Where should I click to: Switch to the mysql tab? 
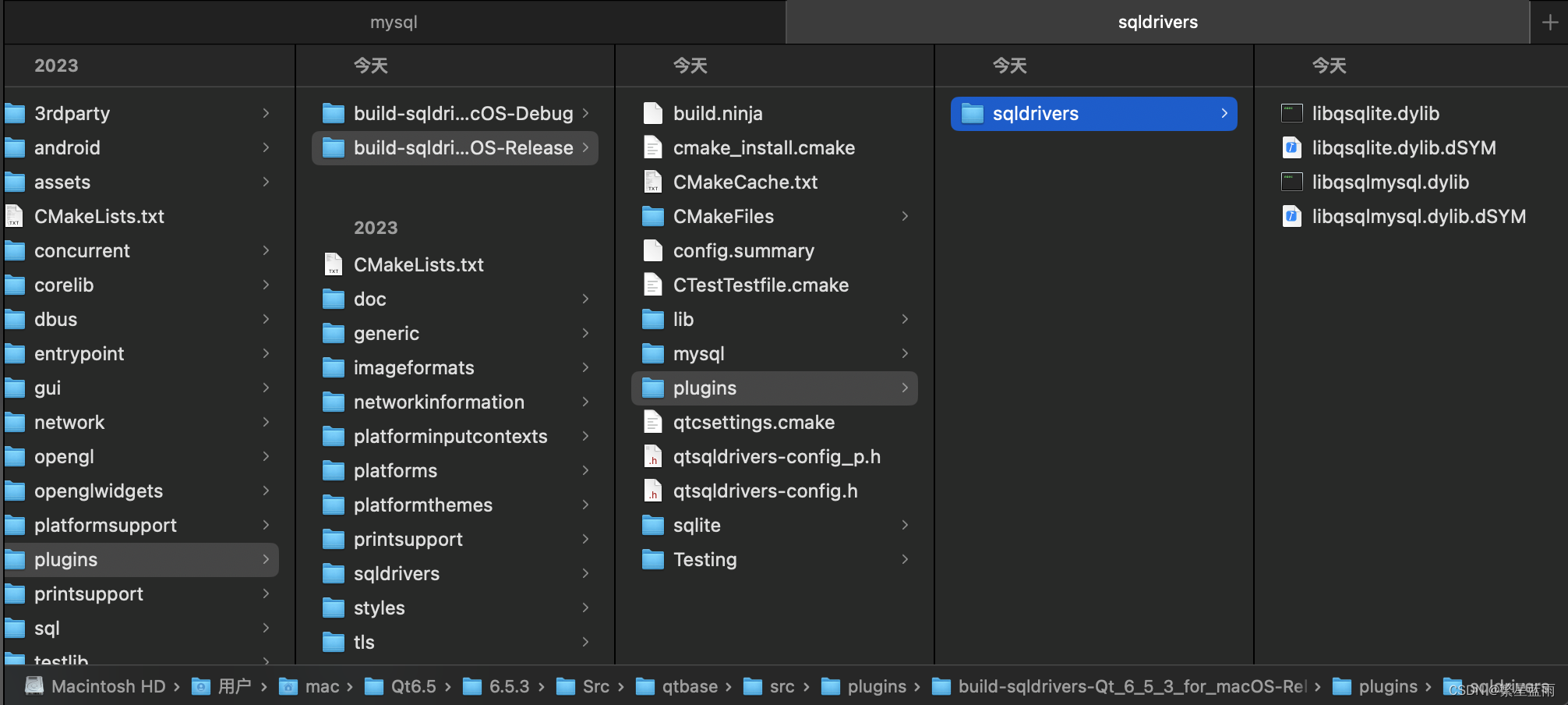[394, 22]
